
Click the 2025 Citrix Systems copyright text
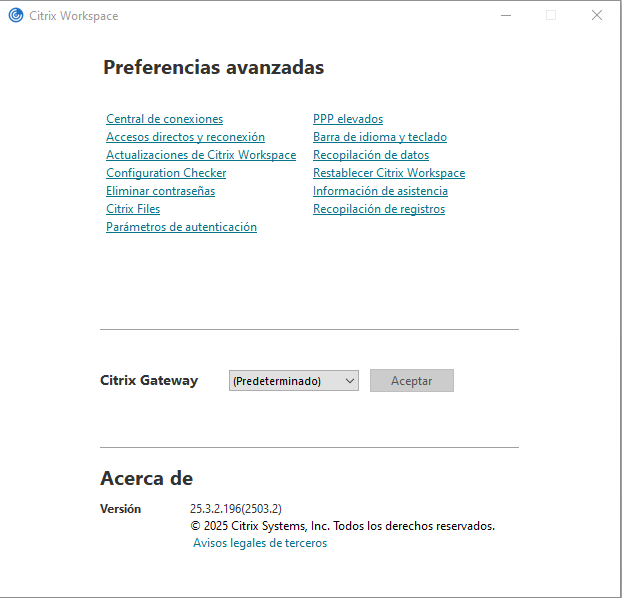tap(342, 526)
